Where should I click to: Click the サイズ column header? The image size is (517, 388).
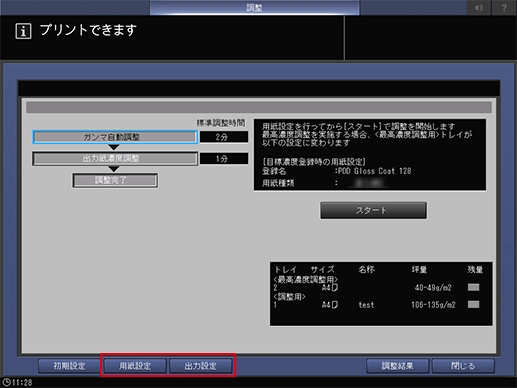[322, 269]
